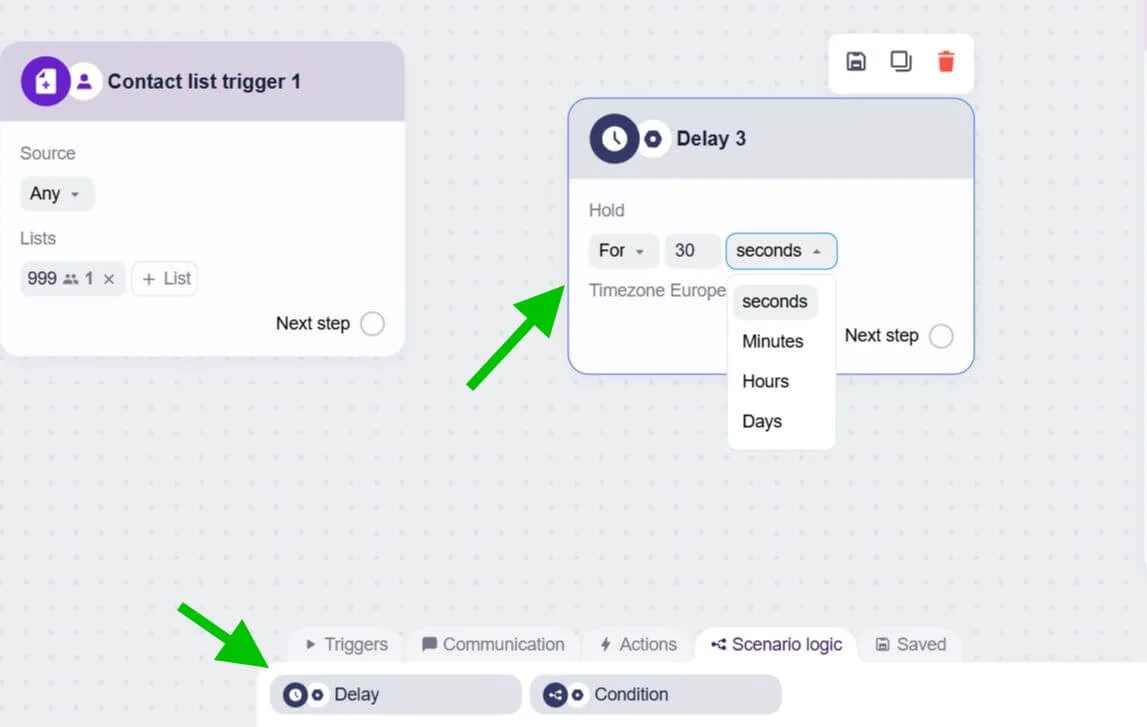This screenshot has height=727, width=1147.
Task: Click Next step connector on Contact list trigger
Action: (372, 323)
